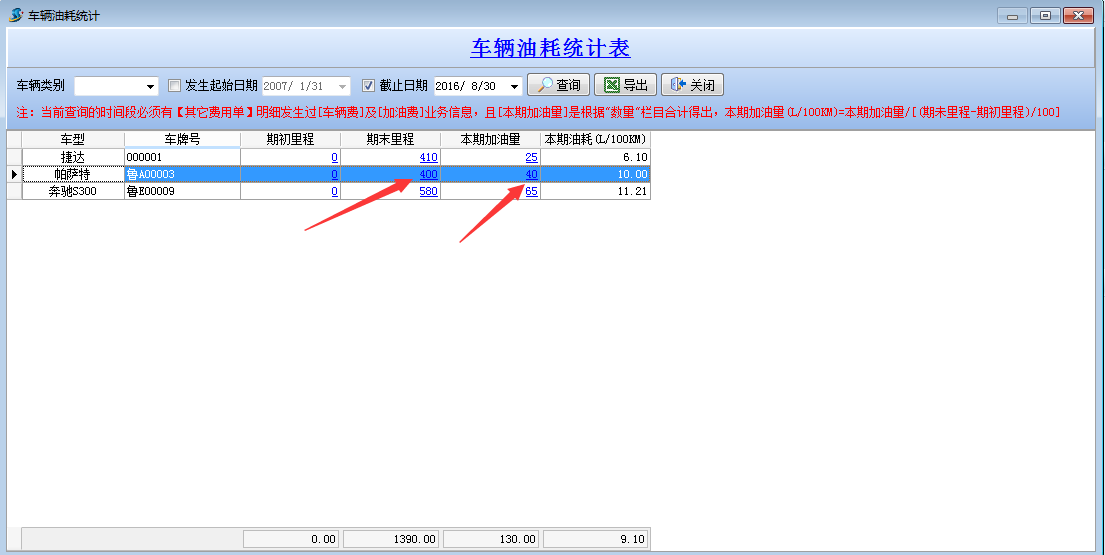This screenshot has height=555, width=1105.
Task: Enable the 发生起始日期 checkbox
Action: click(175, 86)
